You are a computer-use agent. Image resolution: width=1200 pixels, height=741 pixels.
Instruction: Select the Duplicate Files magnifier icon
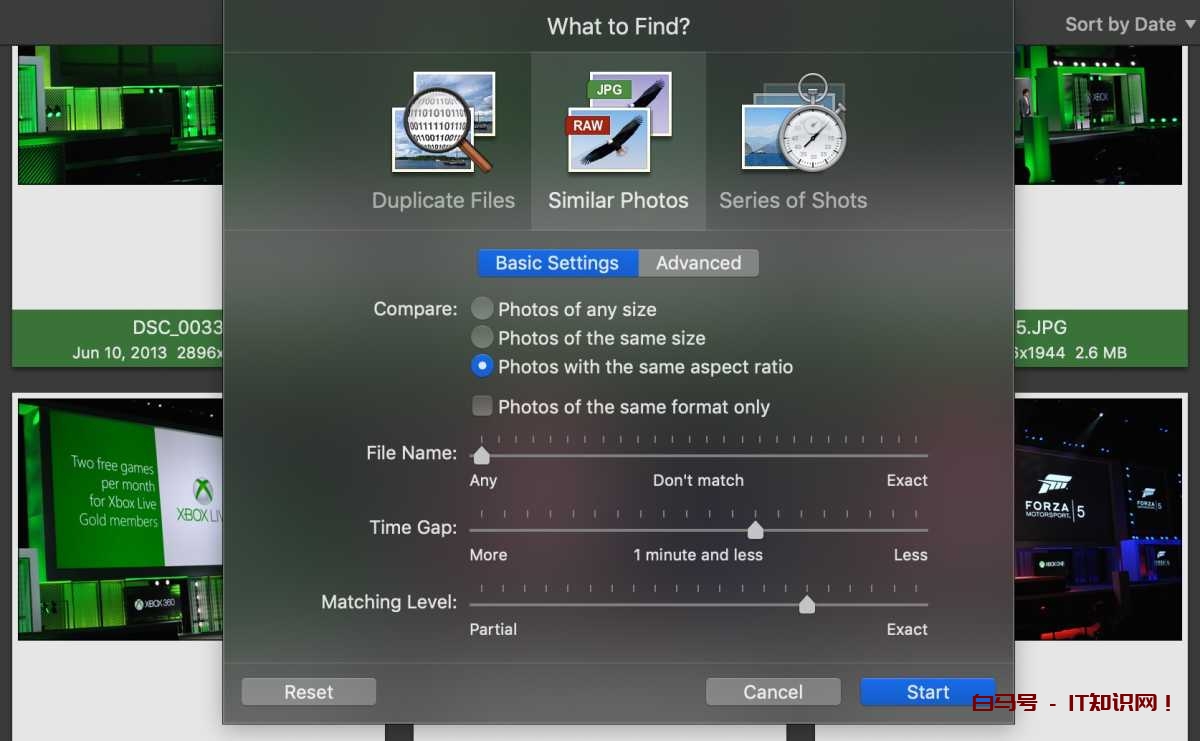[x=443, y=123]
